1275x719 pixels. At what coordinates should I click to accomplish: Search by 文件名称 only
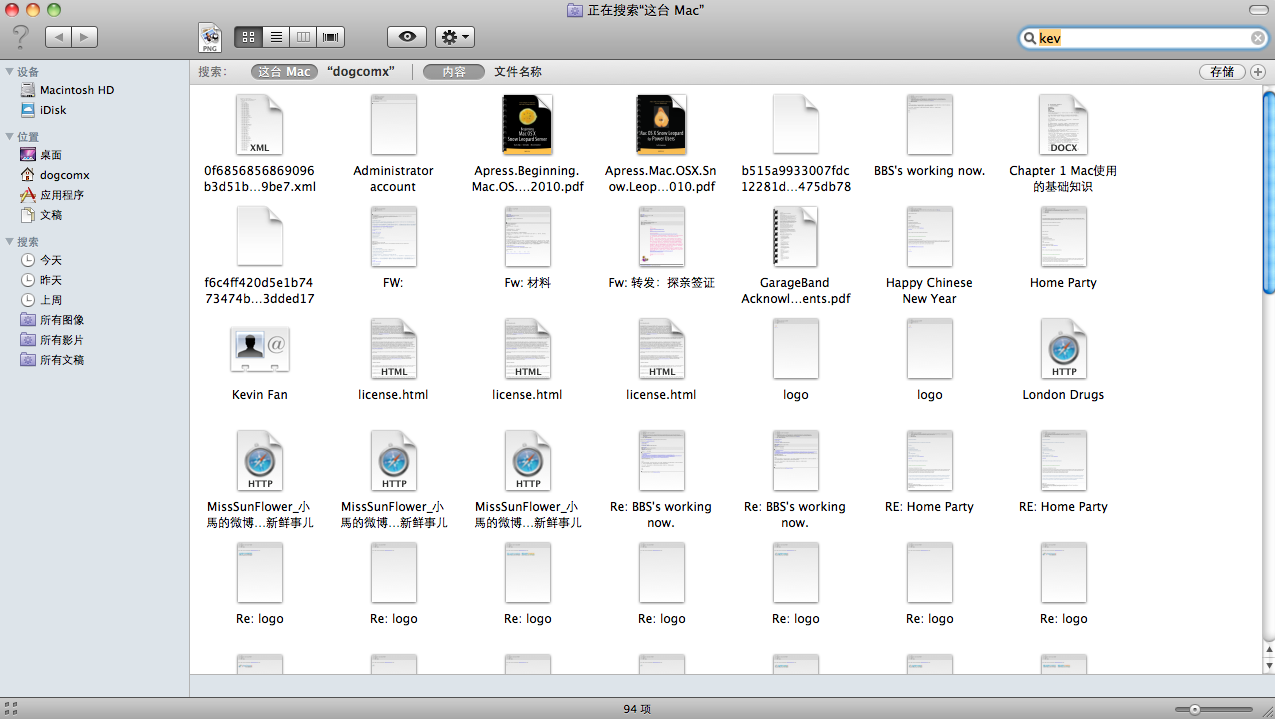[x=518, y=72]
